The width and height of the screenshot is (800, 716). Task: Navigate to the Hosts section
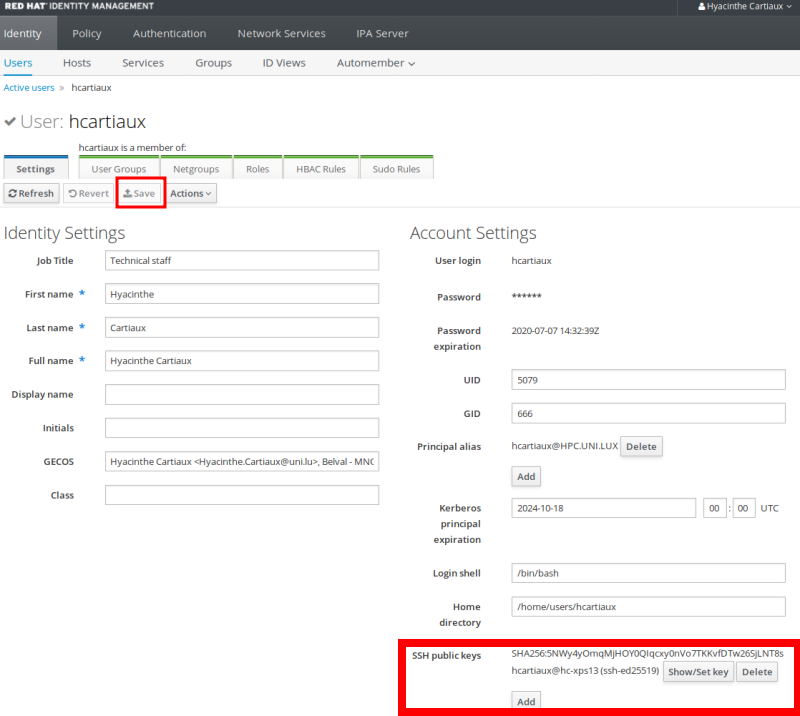77,63
